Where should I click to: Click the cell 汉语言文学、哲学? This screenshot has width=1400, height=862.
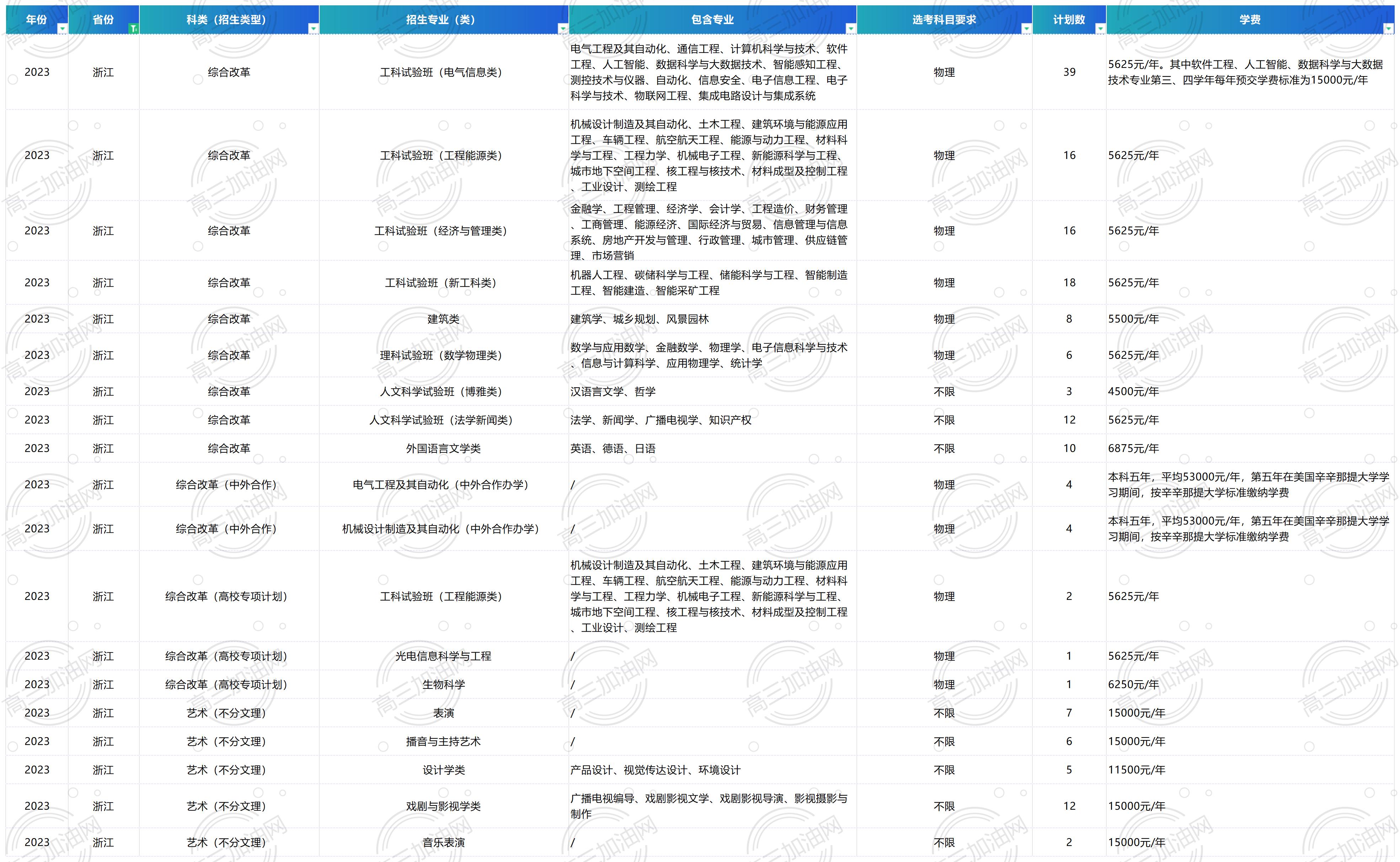pyautogui.click(x=712, y=392)
